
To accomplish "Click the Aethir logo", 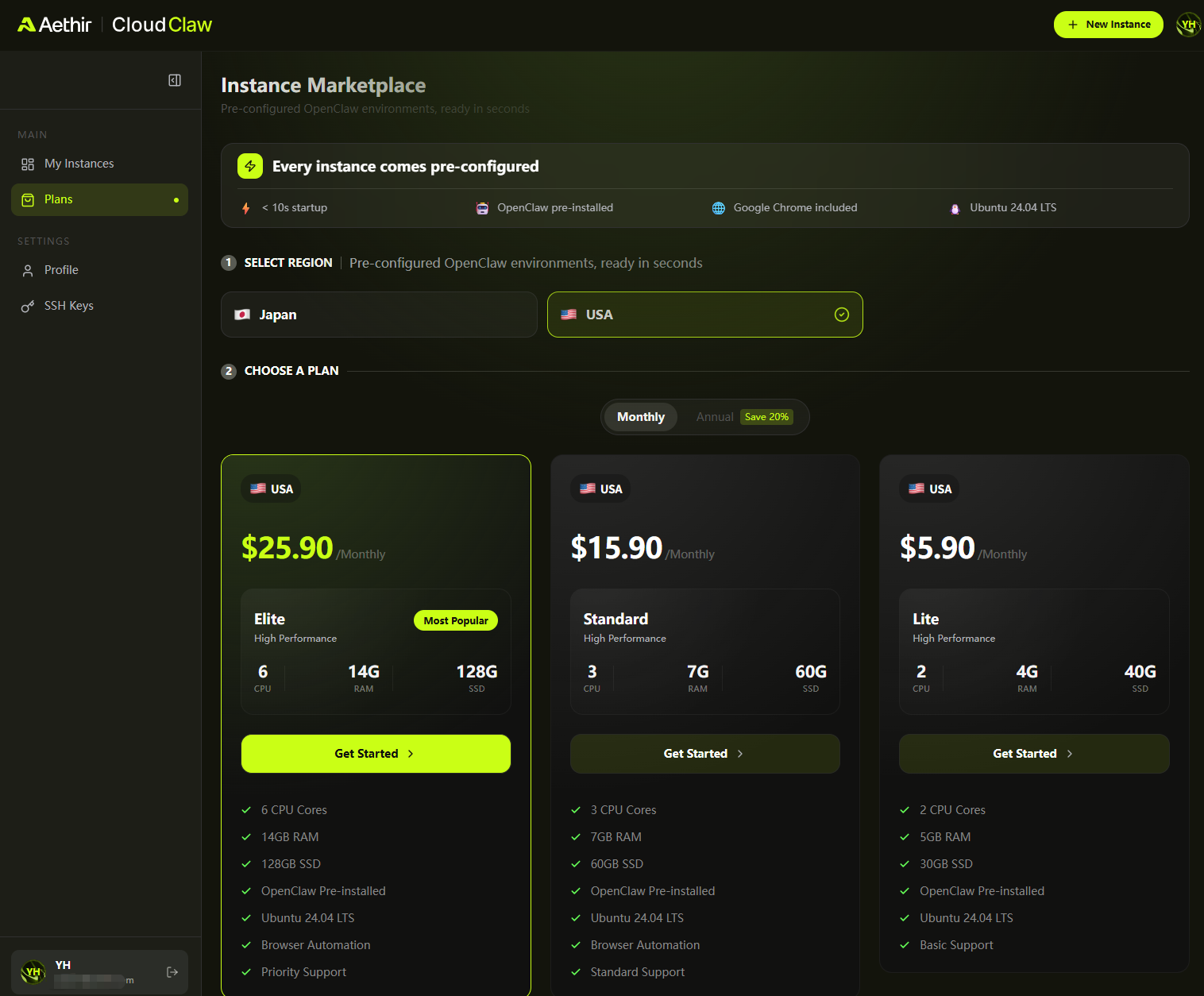I will (x=55, y=25).
